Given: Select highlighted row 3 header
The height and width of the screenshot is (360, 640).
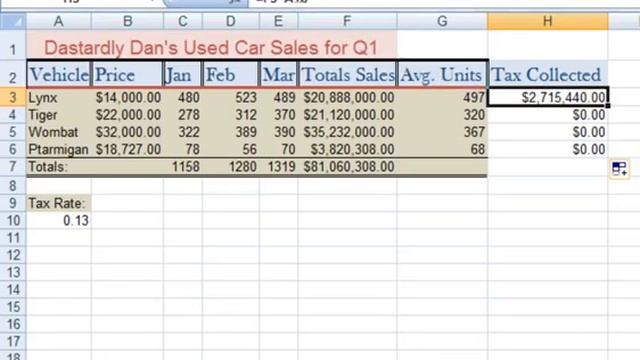Looking at the screenshot, I should click(13, 98).
